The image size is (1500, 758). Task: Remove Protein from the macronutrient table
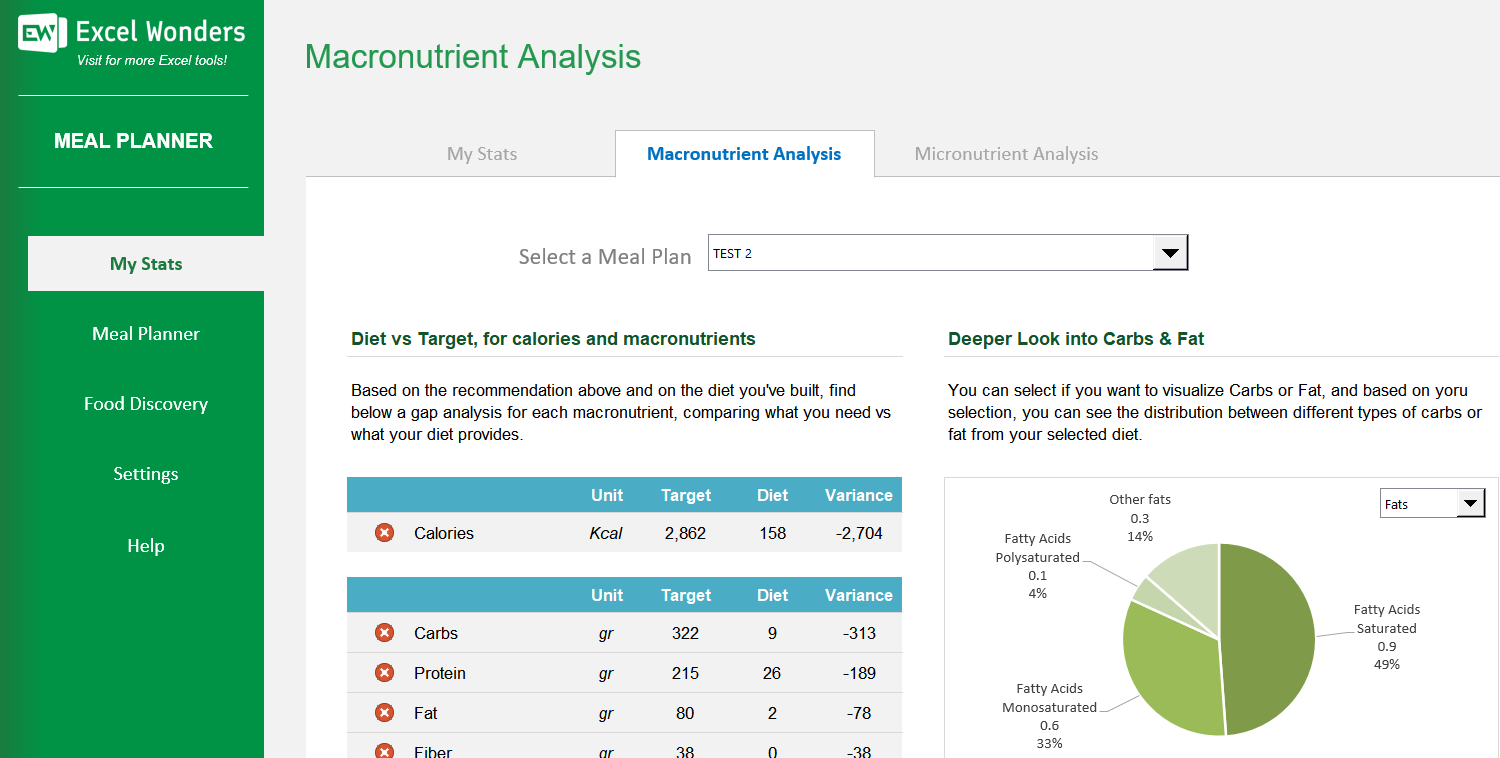tap(384, 672)
